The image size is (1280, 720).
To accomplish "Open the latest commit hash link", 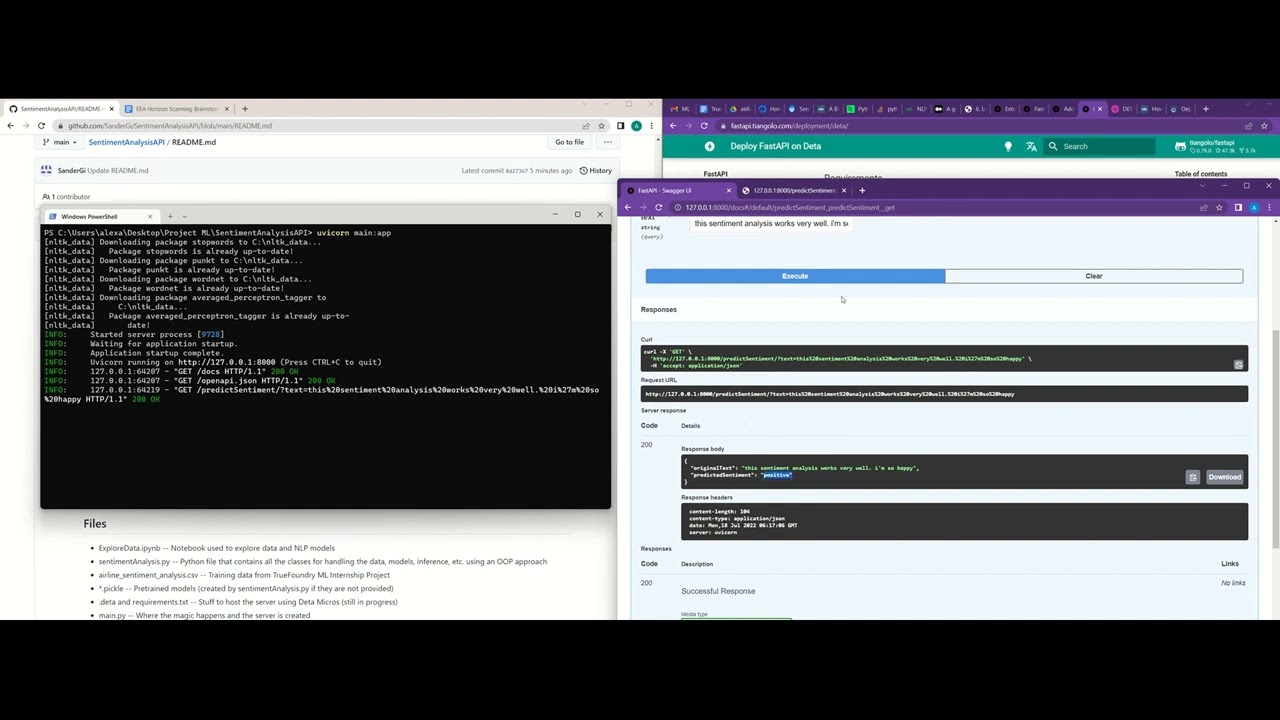I will pos(516,171).
